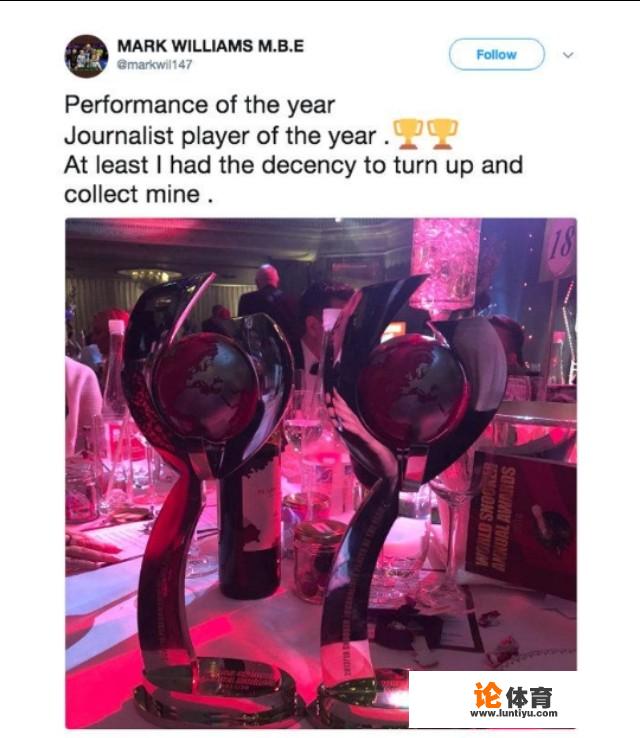Open the @markwil147 handle link
The image size is (640, 738).
[154, 64]
